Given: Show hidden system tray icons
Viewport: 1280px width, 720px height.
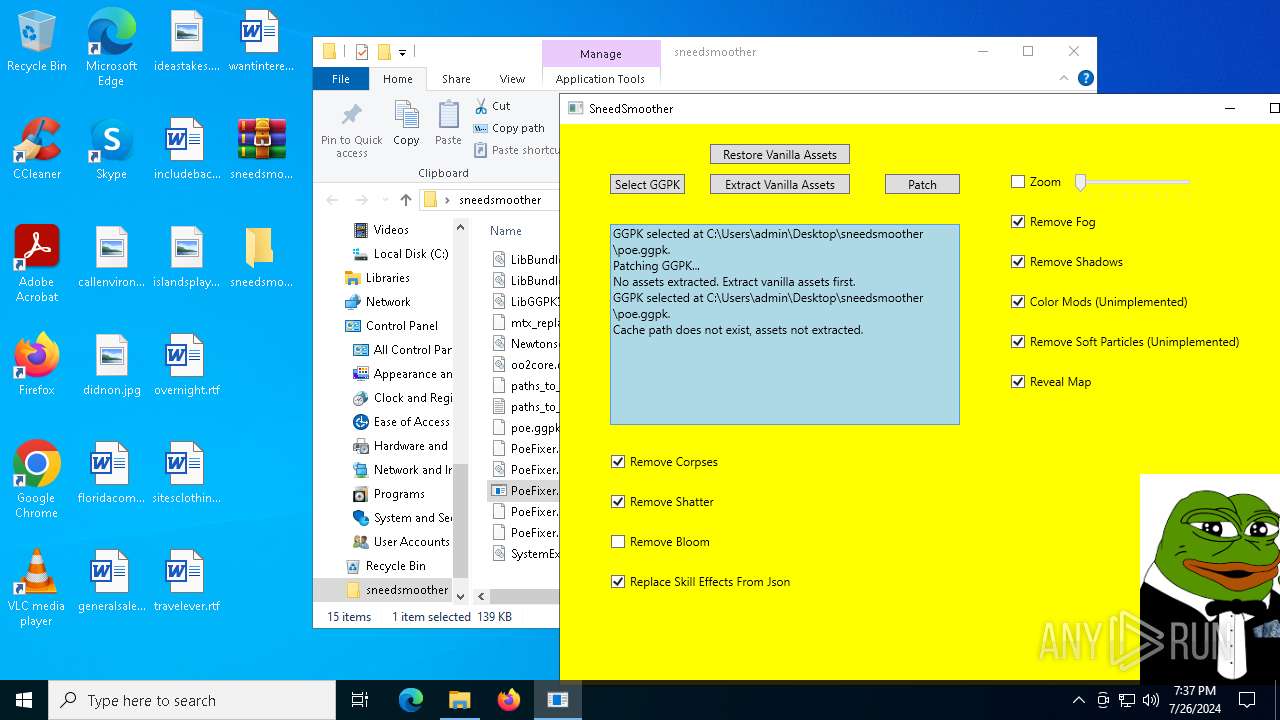Looking at the screenshot, I should tap(1078, 700).
